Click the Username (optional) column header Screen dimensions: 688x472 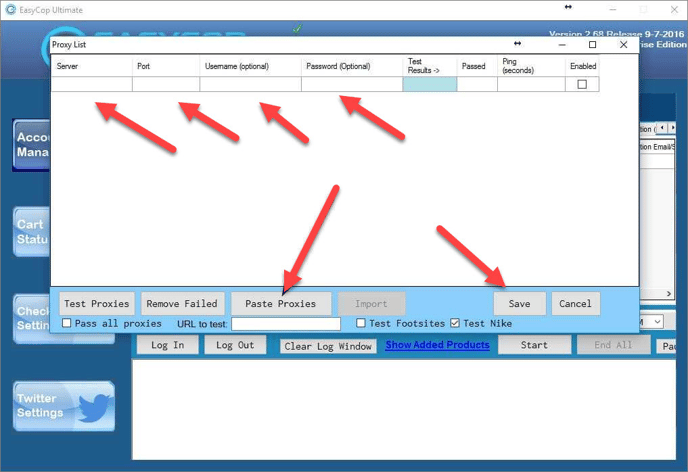click(251, 66)
